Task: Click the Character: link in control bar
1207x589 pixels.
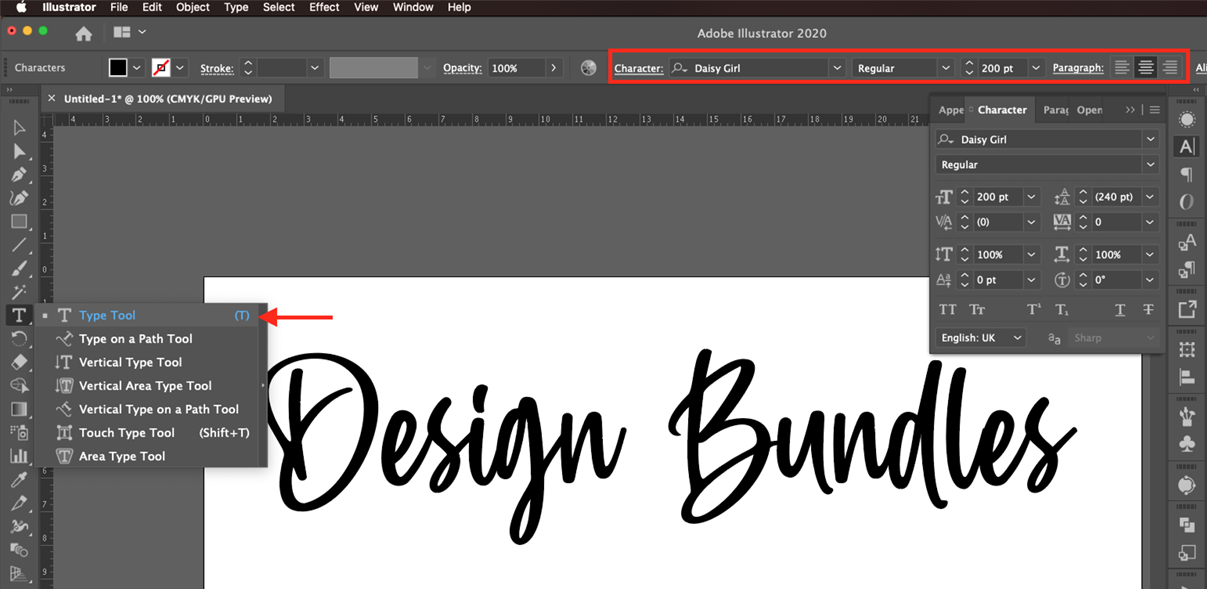Action: pos(638,68)
